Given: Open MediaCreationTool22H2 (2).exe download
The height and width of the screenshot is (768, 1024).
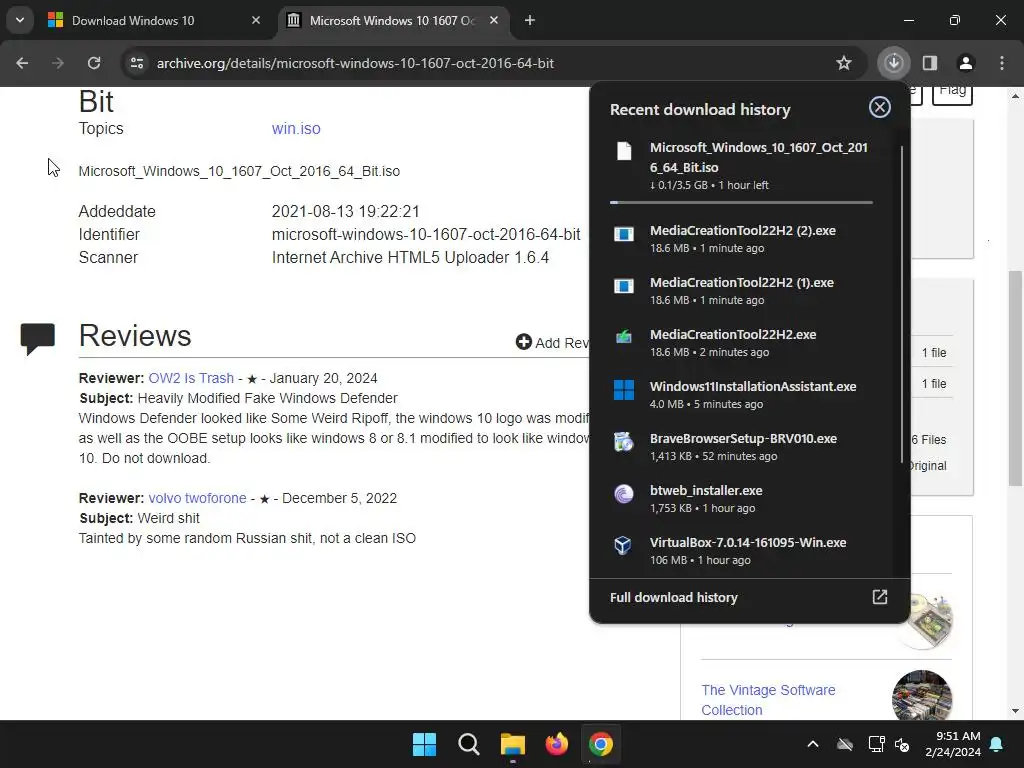Looking at the screenshot, I should [x=741, y=239].
